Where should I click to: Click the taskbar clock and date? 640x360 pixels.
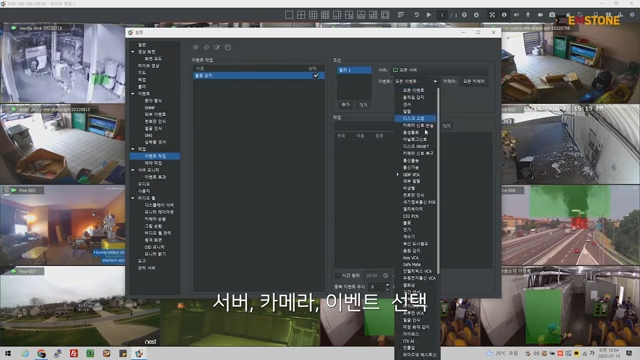tap(609, 353)
